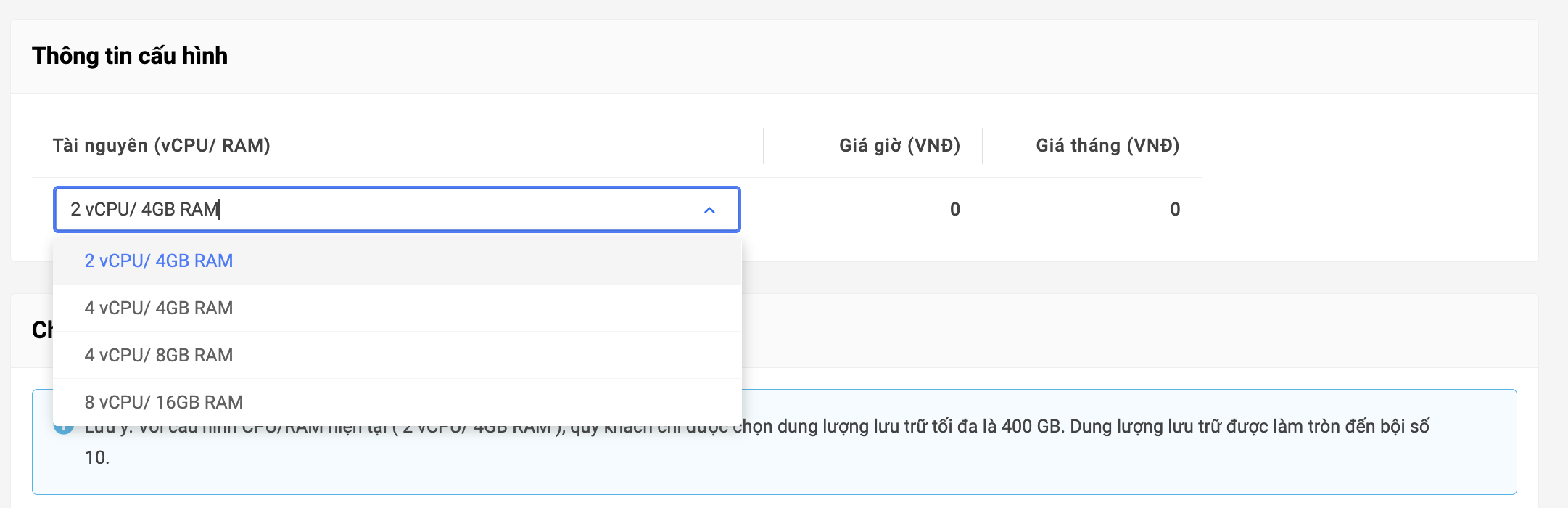Click the number 10 ending the notice
Image resolution: width=1568 pixels, height=508 pixels.
coord(96,458)
